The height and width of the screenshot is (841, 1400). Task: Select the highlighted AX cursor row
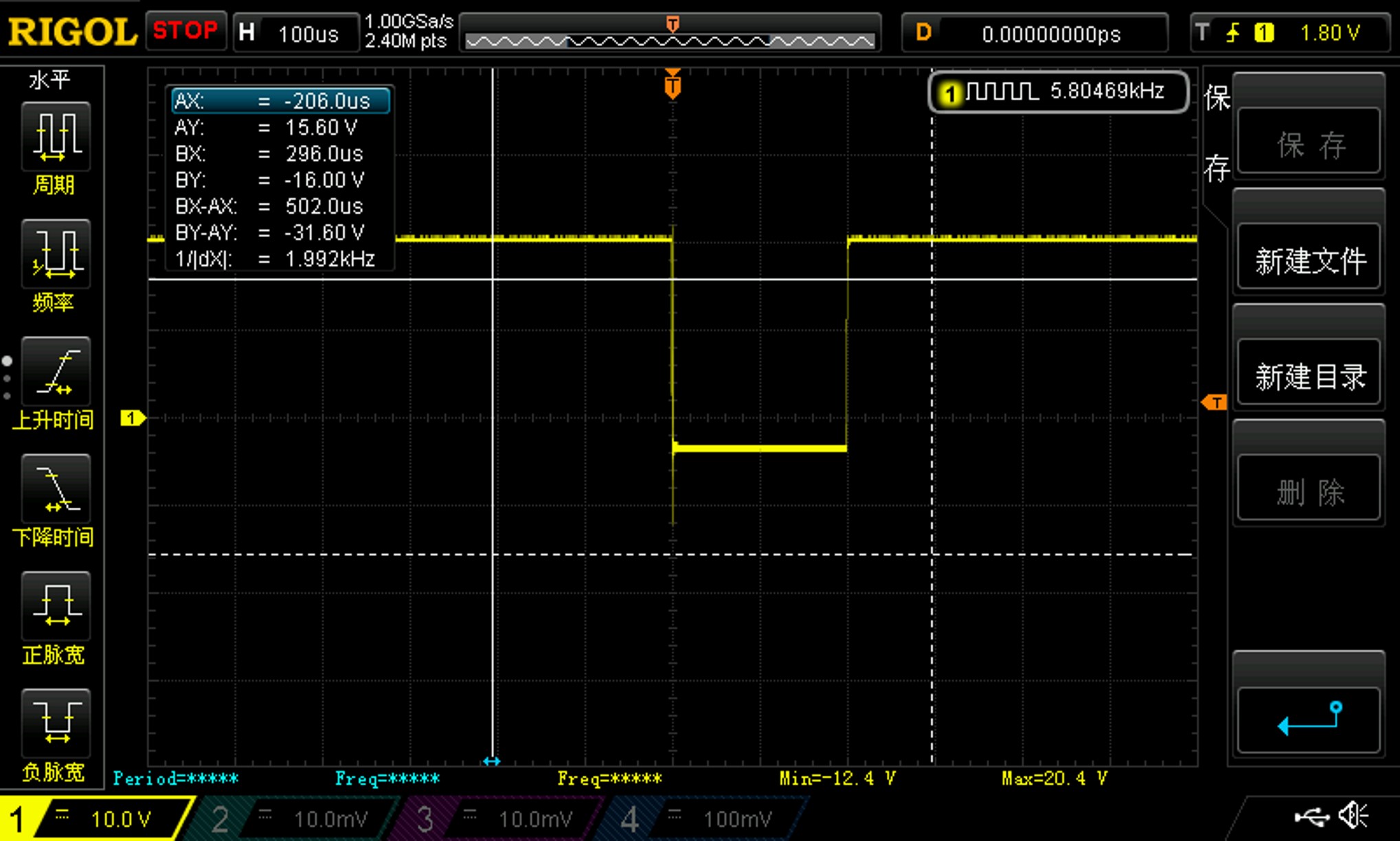pyautogui.click(x=280, y=101)
